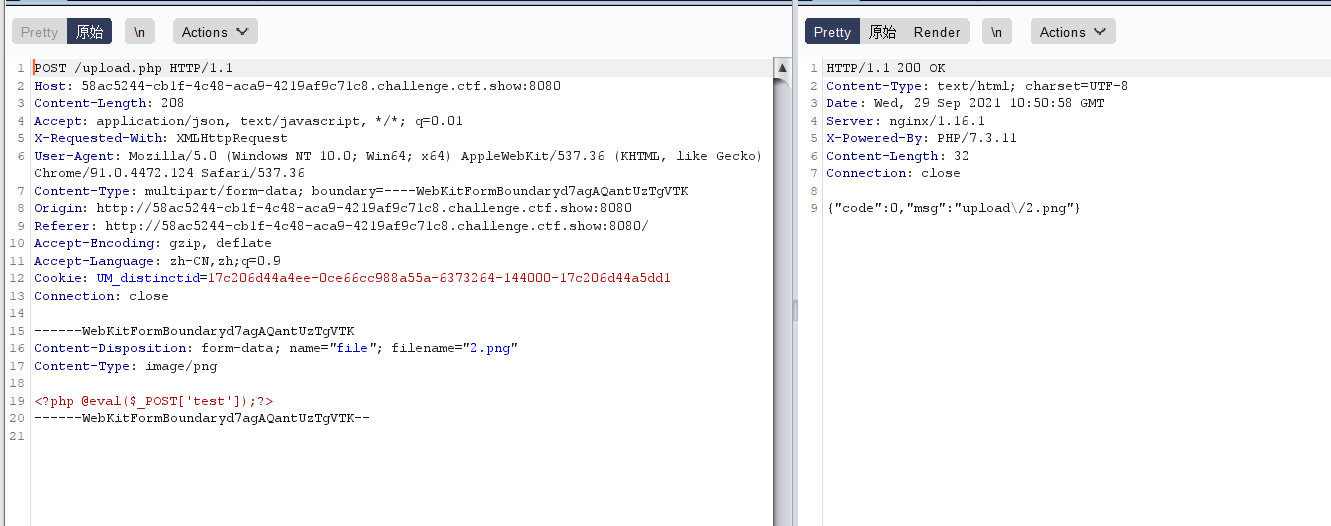Click the PHP eval payload line
Screen dimensions: 1331x526
click(153, 401)
